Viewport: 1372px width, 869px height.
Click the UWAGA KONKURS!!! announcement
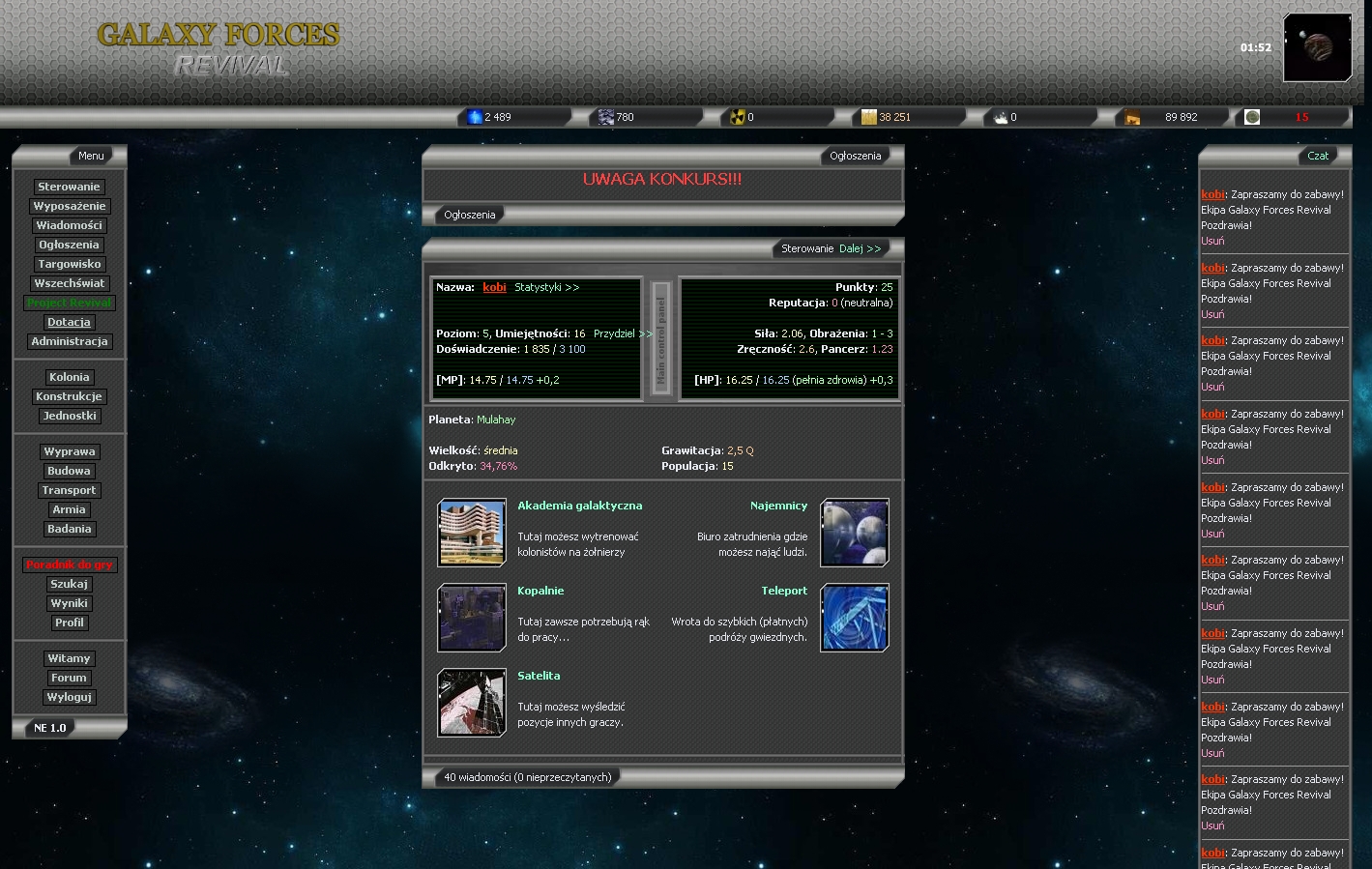click(x=662, y=179)
